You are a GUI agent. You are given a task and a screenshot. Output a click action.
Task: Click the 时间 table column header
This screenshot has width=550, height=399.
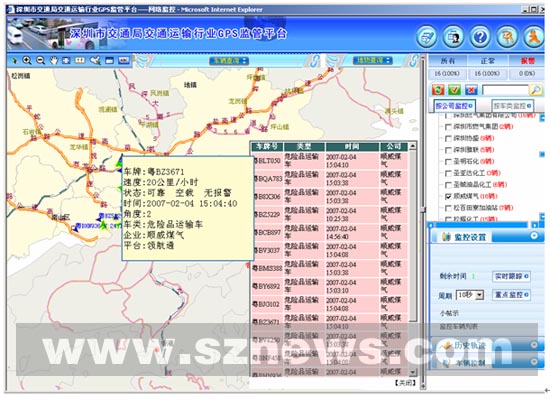click(x=352, y=146)
